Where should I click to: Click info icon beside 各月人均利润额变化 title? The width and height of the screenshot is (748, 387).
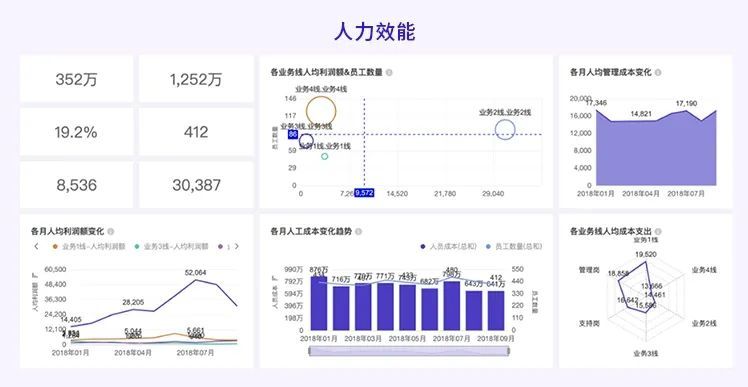pos(111,231)
